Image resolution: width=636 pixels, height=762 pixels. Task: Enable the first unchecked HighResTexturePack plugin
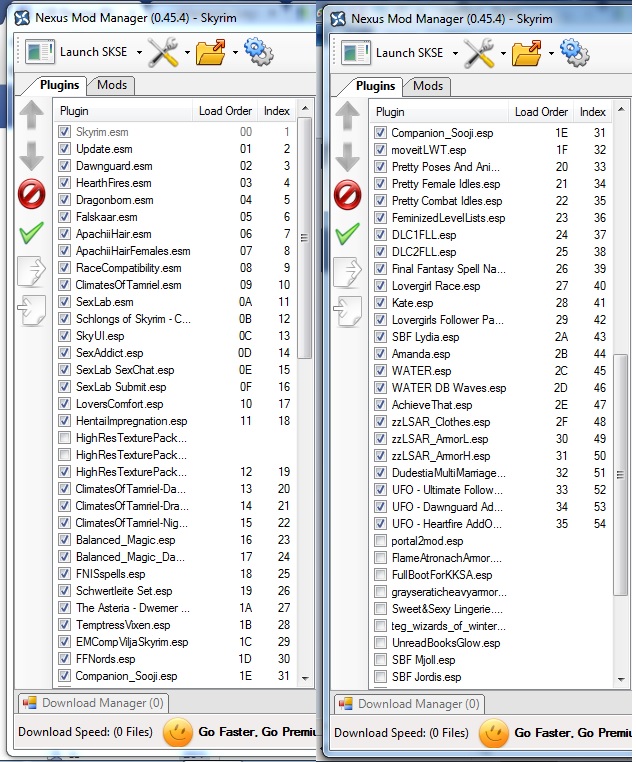[64, 438]
